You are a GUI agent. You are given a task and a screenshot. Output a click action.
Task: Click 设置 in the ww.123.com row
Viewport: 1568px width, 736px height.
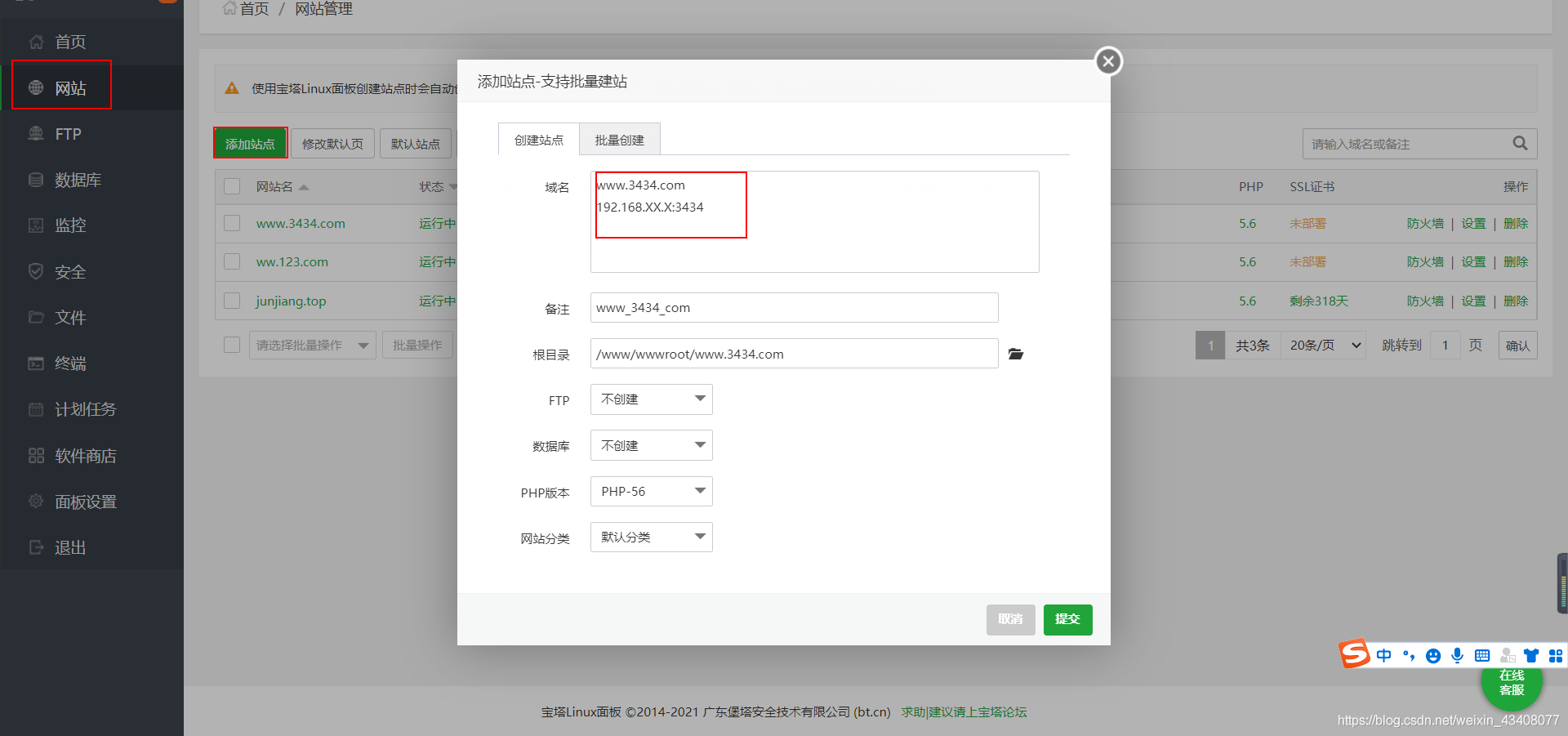point(1473,261)
